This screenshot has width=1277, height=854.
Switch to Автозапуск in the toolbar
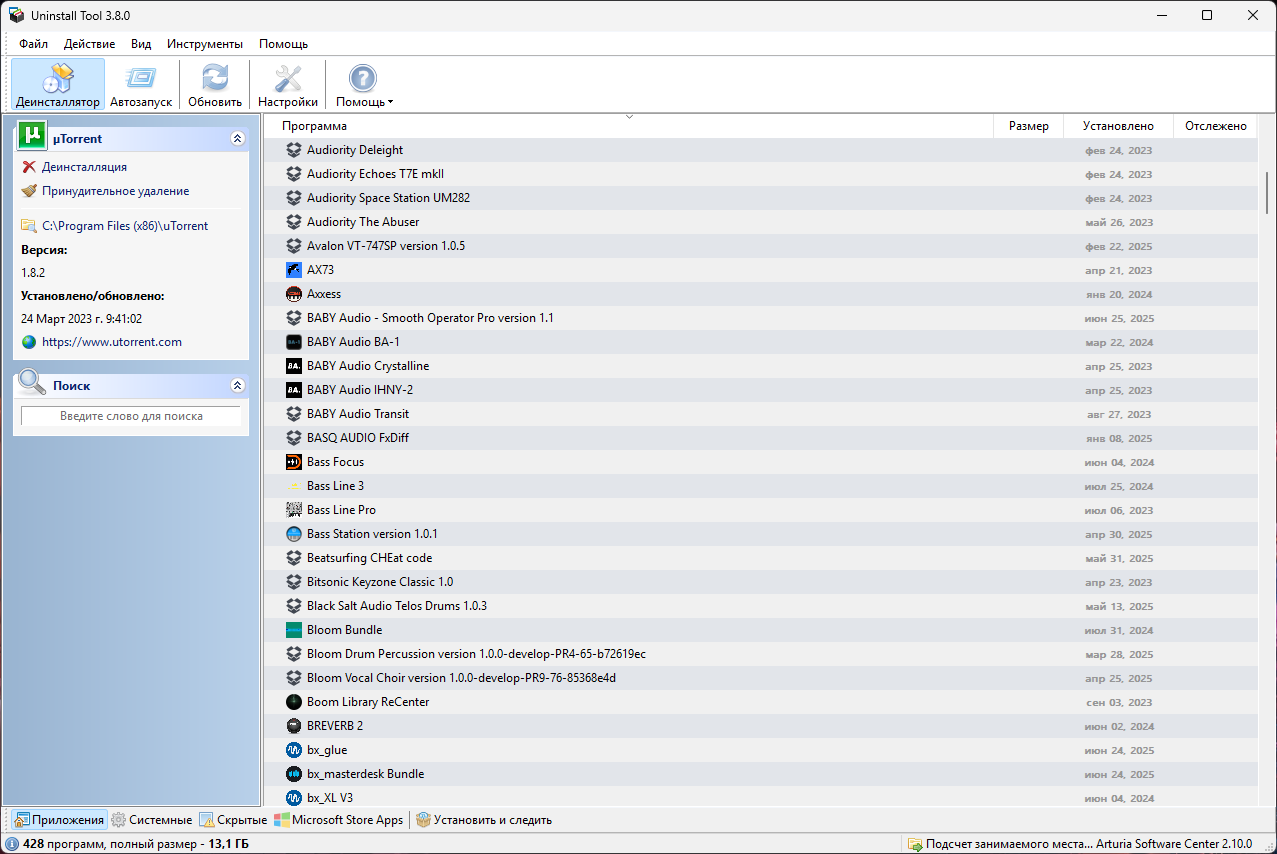click(141, 85)
